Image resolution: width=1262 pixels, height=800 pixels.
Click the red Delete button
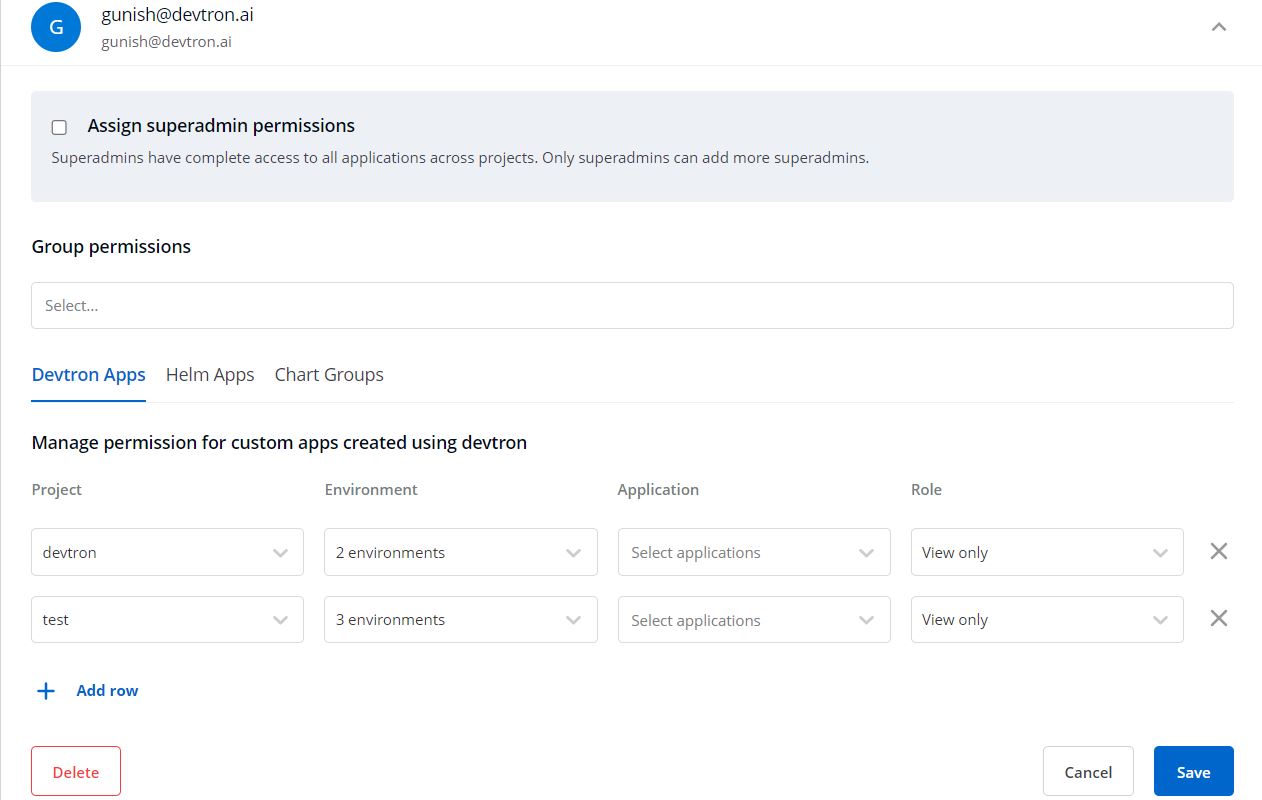point(76,771)
